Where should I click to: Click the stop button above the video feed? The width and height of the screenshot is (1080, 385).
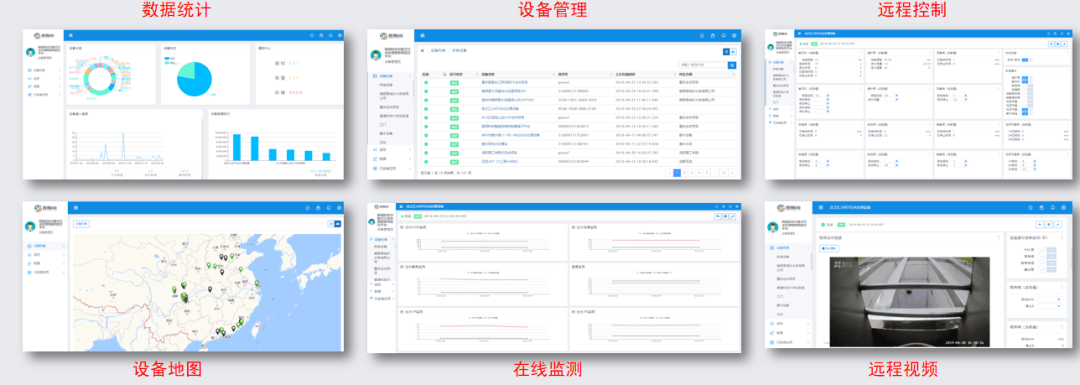point(829,249)
